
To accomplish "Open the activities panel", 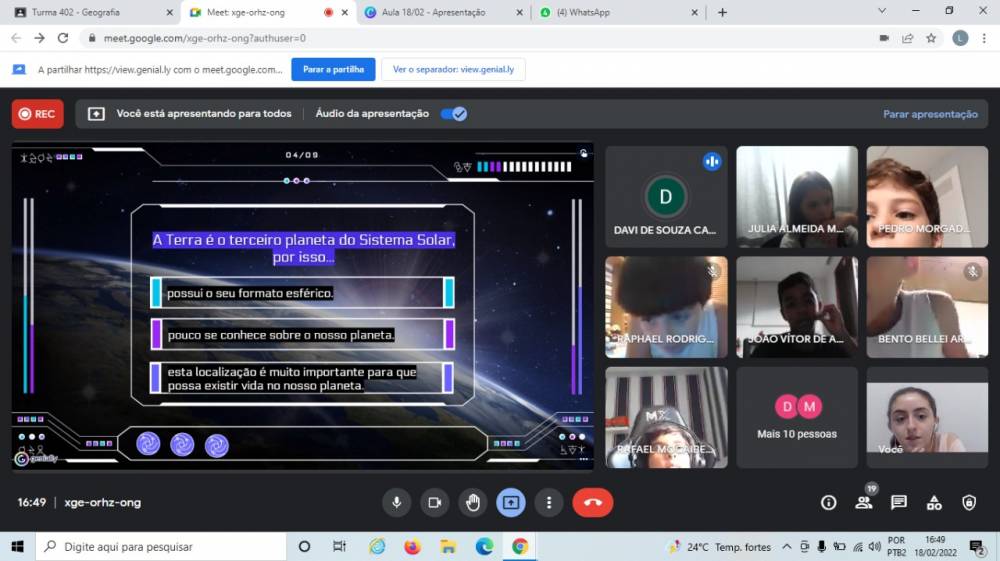I will 934,502.
